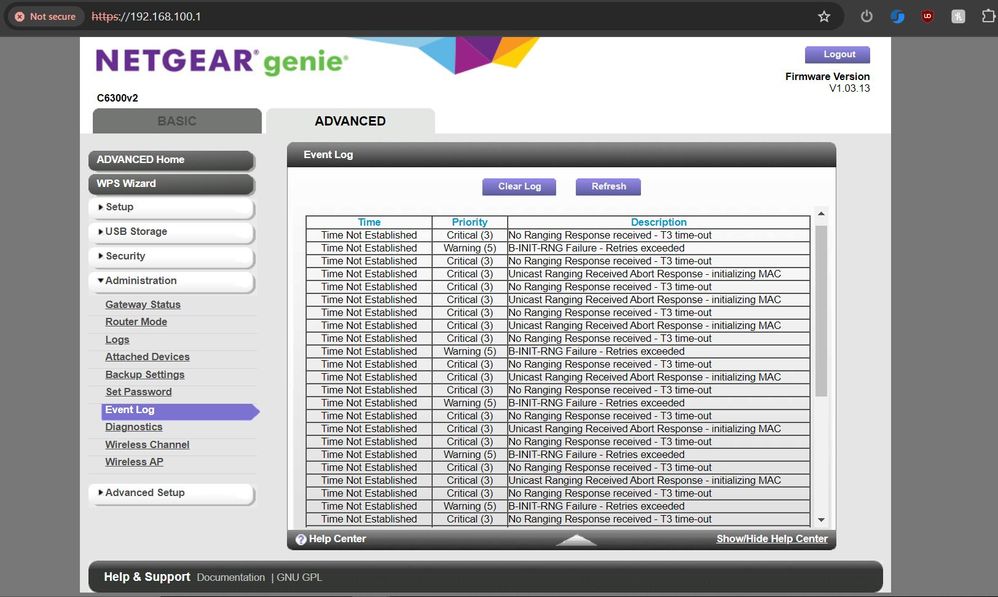Viewport: 998px width, 597px height.
Task: Open the browser Extensions puzzle icon
Action: click(x=987, y=17)
